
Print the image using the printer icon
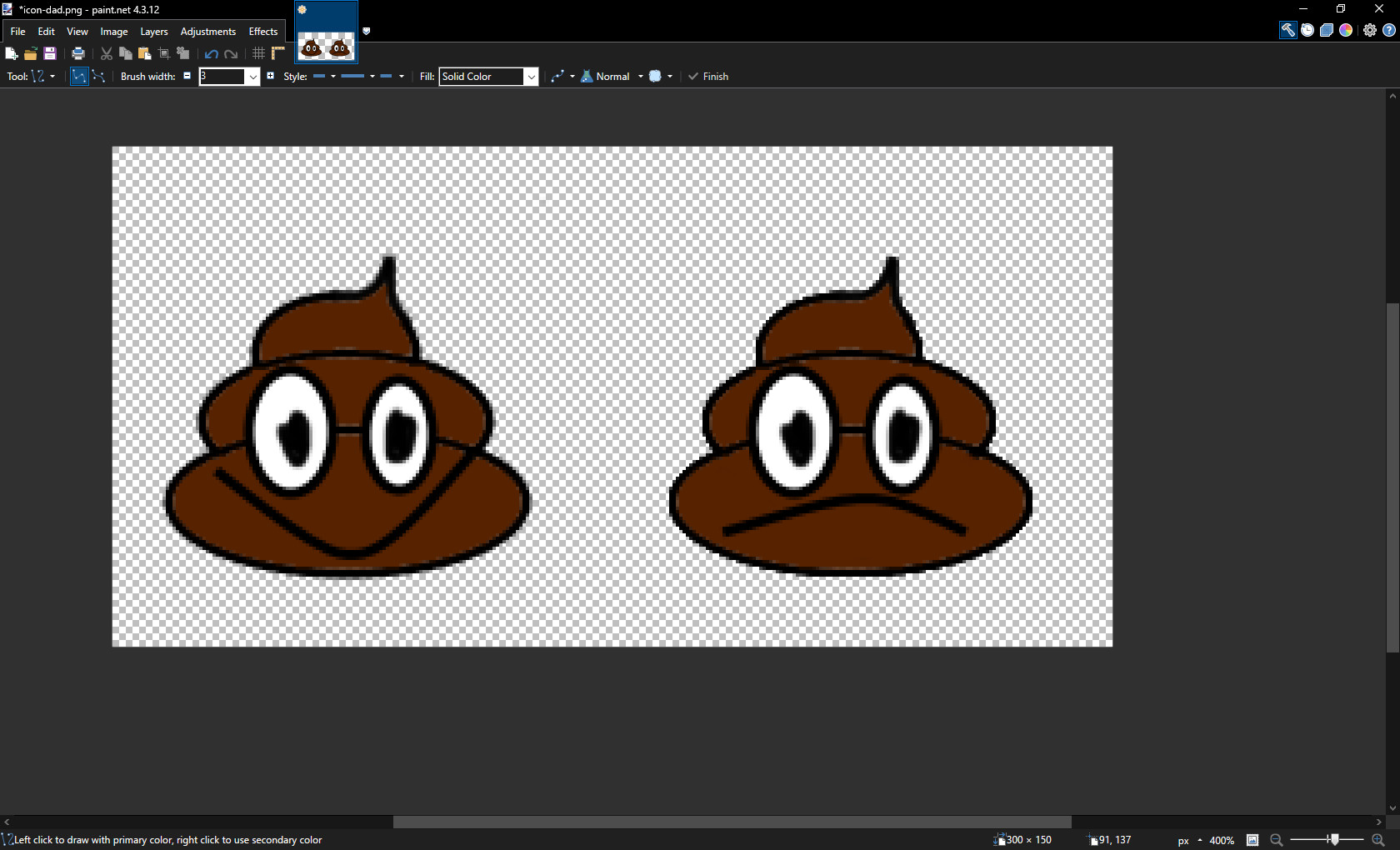pos(78,53)
